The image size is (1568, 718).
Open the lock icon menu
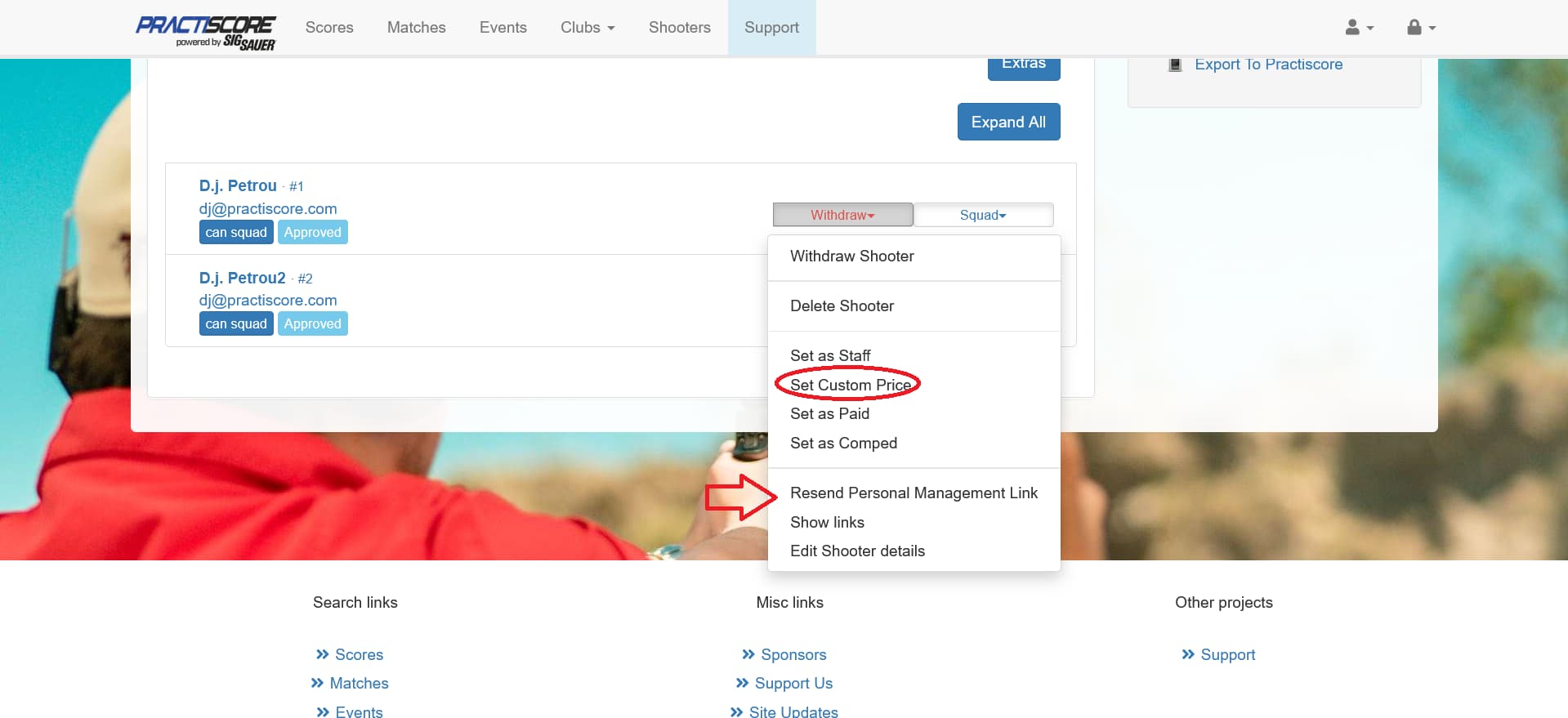[1421, 28]
